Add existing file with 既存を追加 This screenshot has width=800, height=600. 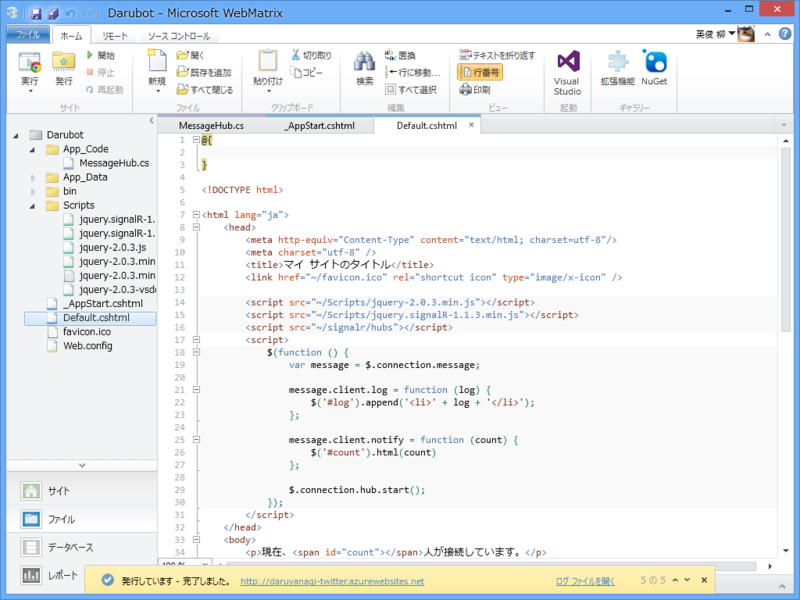click(x=204, y=72)
